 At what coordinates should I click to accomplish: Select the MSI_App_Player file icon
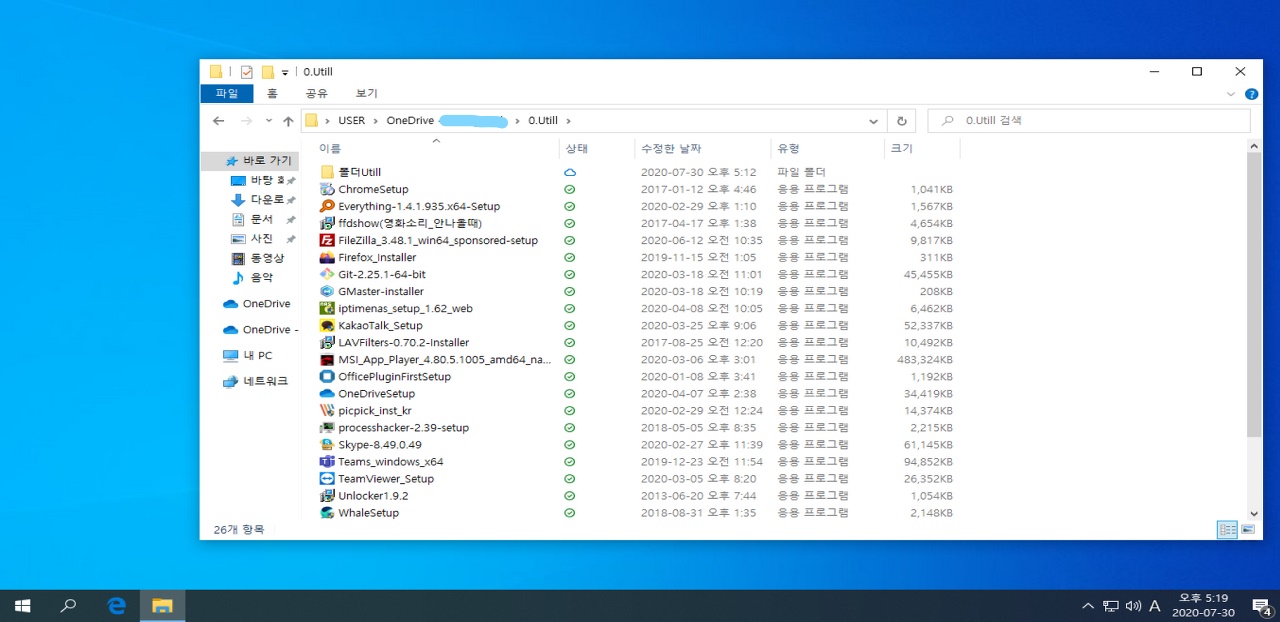click(x=327, y=359)
